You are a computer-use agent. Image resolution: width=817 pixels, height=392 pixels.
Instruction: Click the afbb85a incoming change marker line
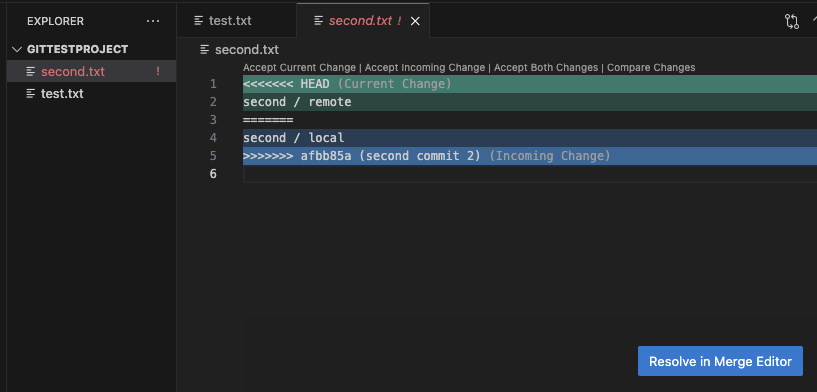tap(530, 156)
